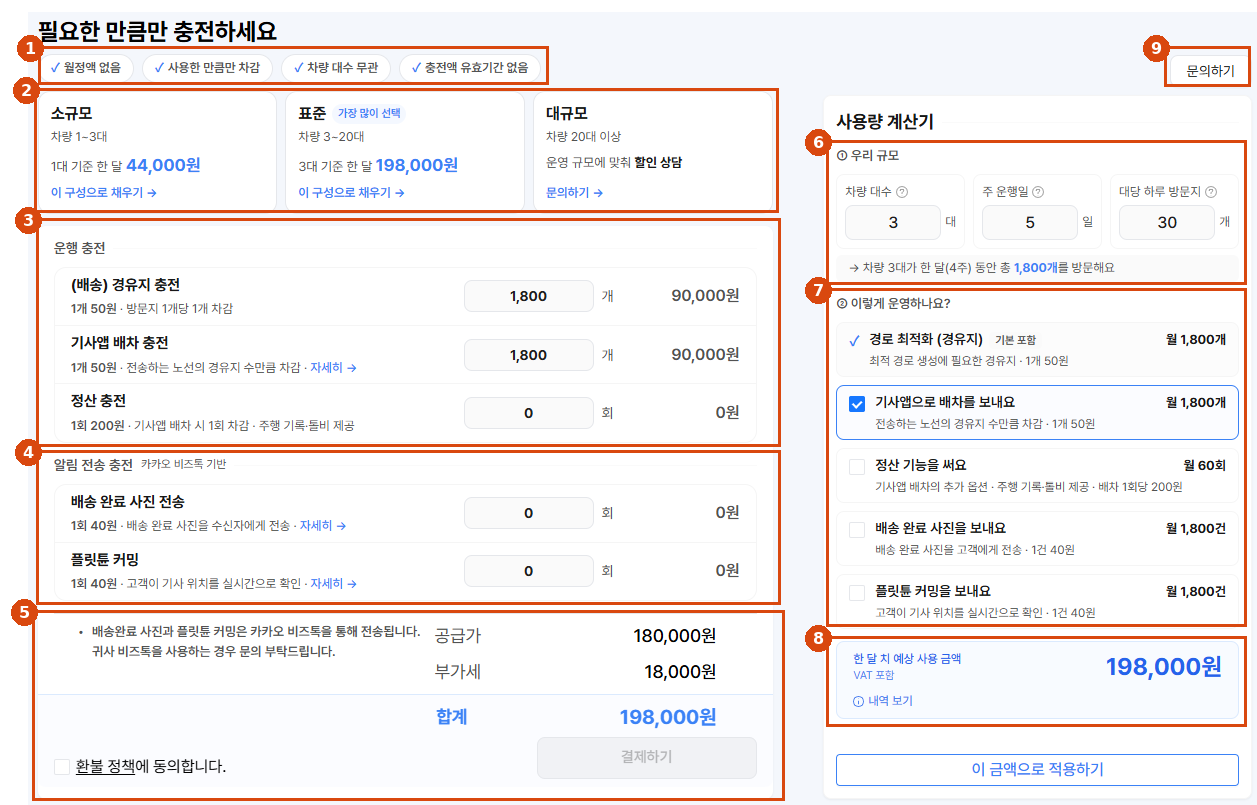Tick 배송 완료 사진을 보내요 checkbox
The width and height of the screenshot is (1257, 805).
tap(857, 529)
